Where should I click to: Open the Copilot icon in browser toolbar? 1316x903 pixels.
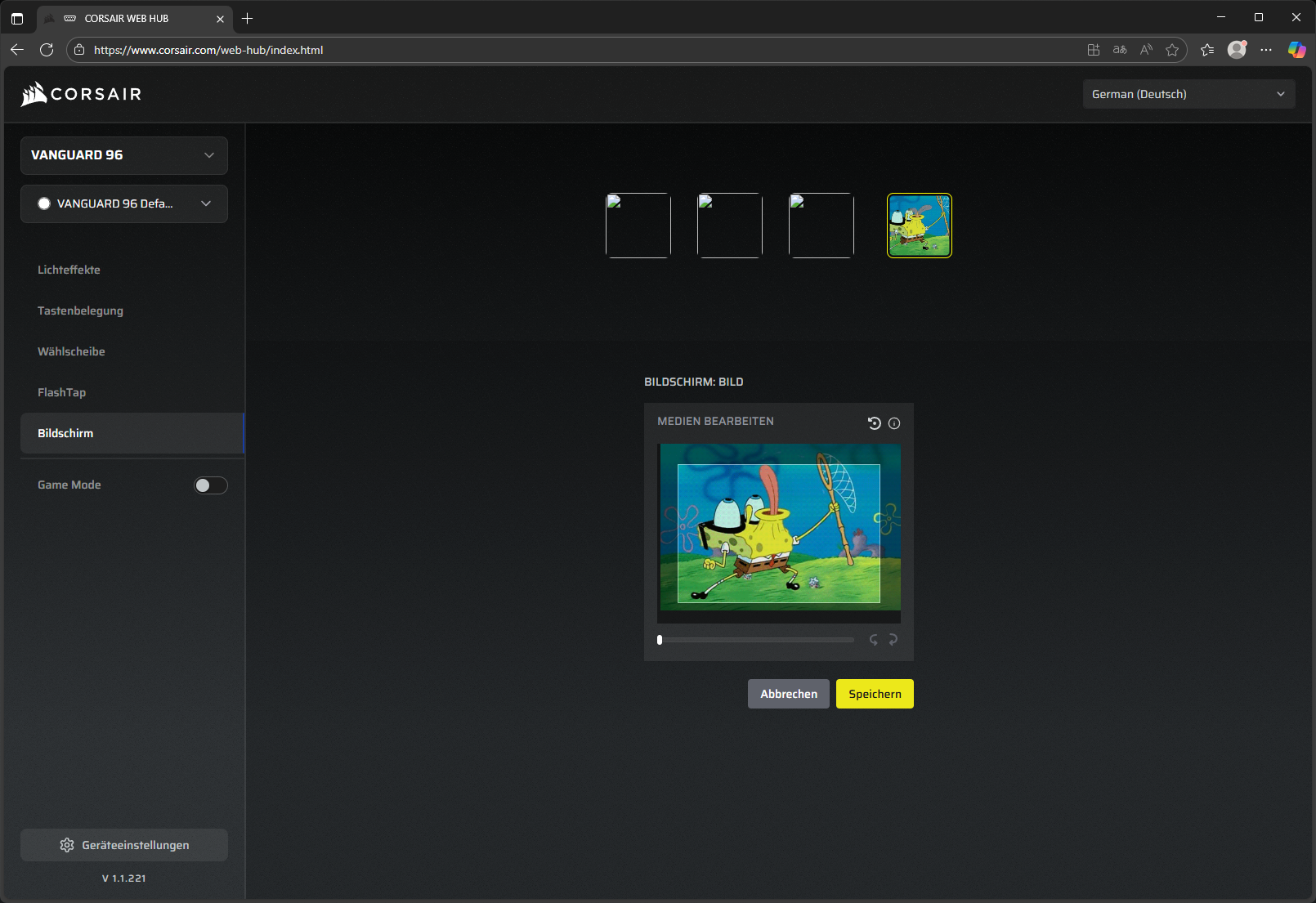(x=1296, y=50)
